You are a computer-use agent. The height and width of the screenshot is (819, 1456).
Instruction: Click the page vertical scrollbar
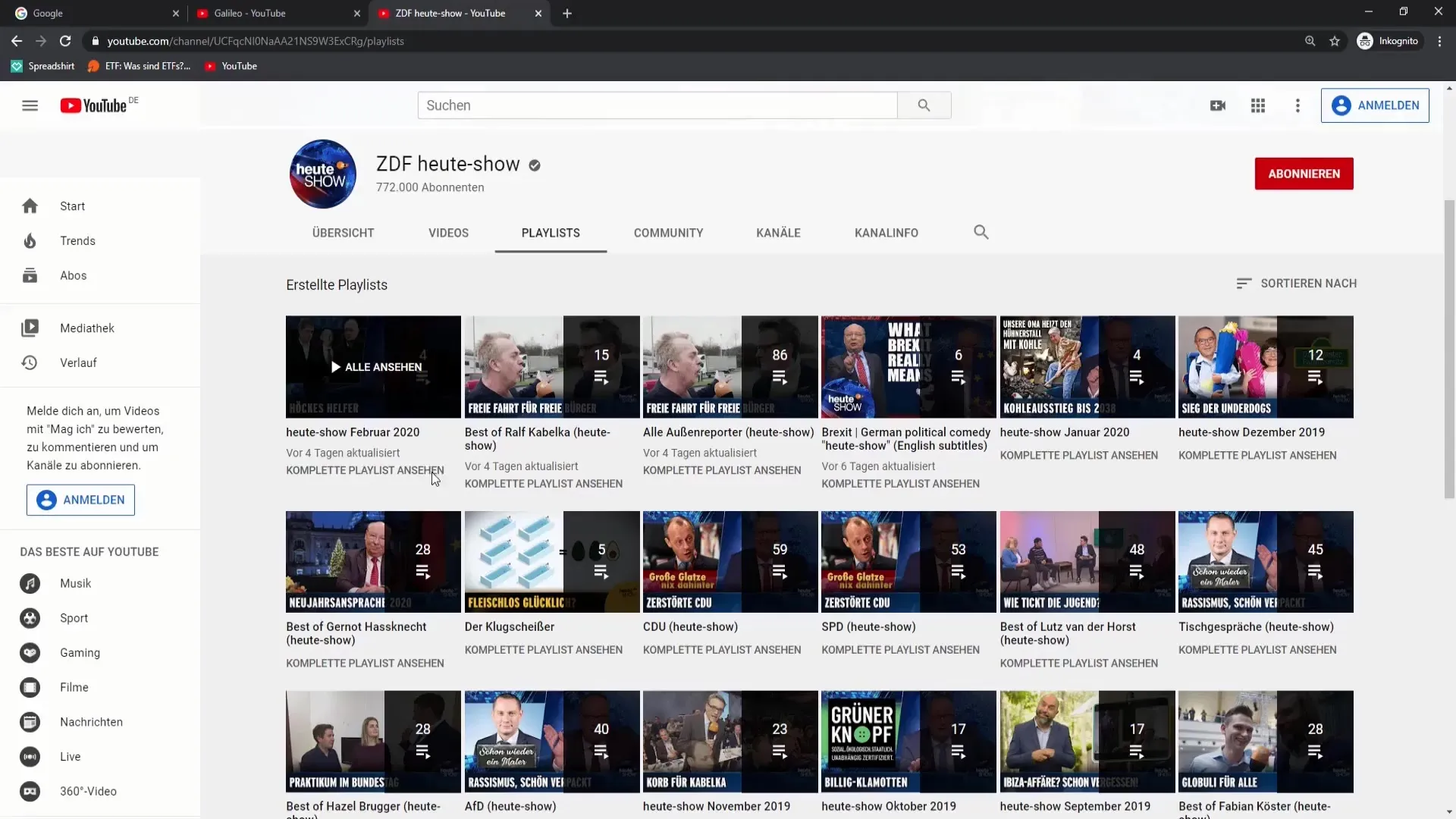(x=1449, y=349)
